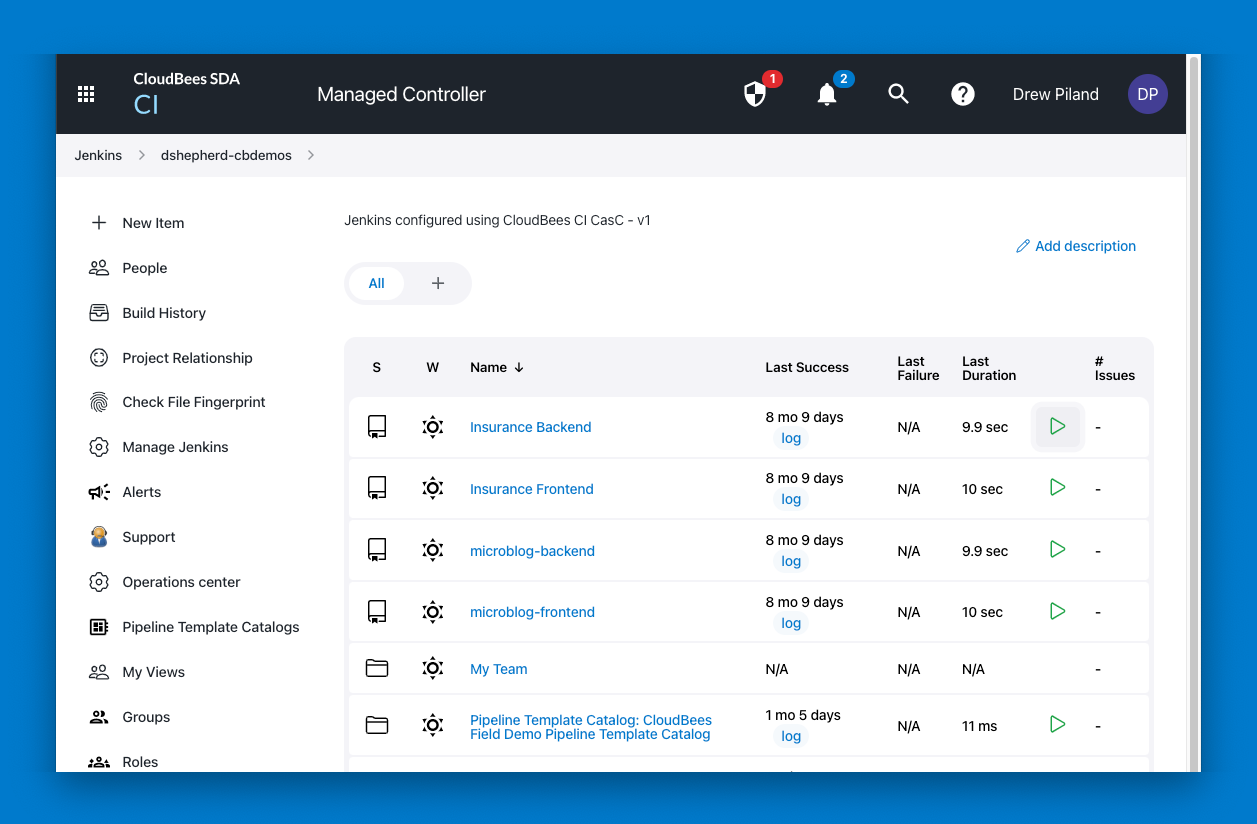Expand the dshepherd-cbdemos breadcrumb chevron
Image resolution: width=1257 pixels, height=824 pixels.
pos(311,155)
